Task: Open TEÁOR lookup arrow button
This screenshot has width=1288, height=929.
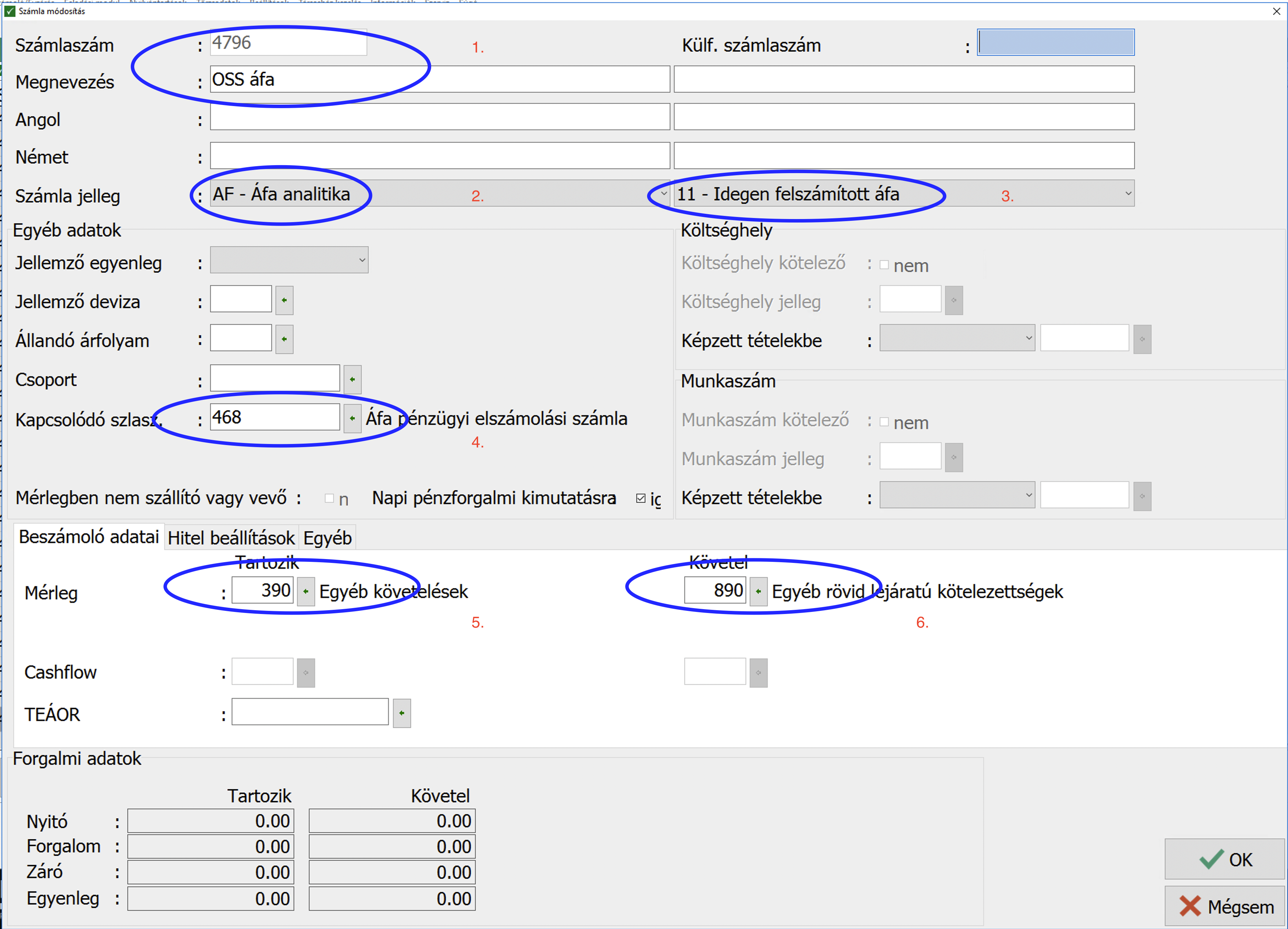Action: [x=402, y=713]
